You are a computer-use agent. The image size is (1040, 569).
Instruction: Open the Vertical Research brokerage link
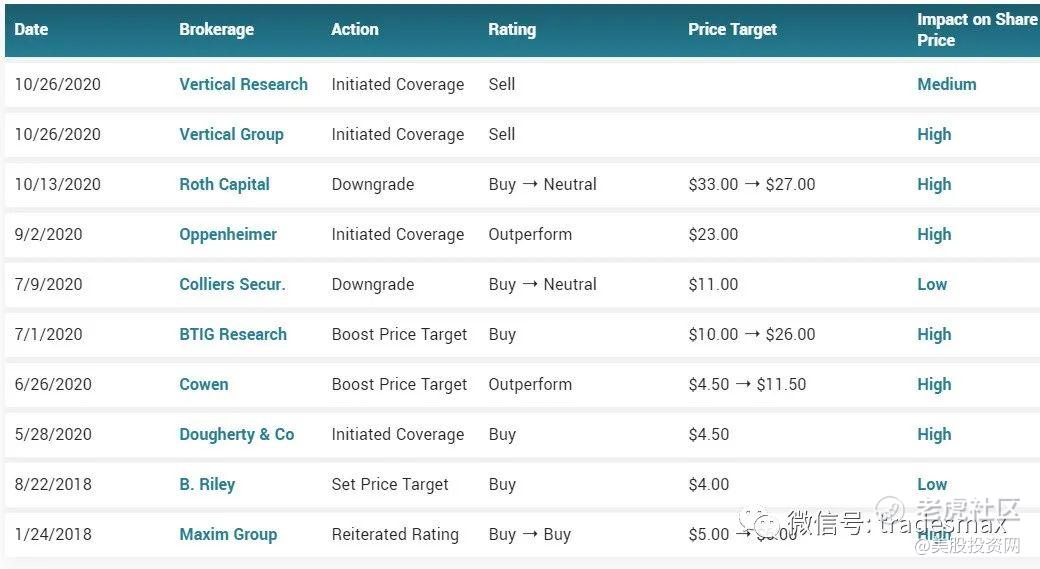point(243,84)
